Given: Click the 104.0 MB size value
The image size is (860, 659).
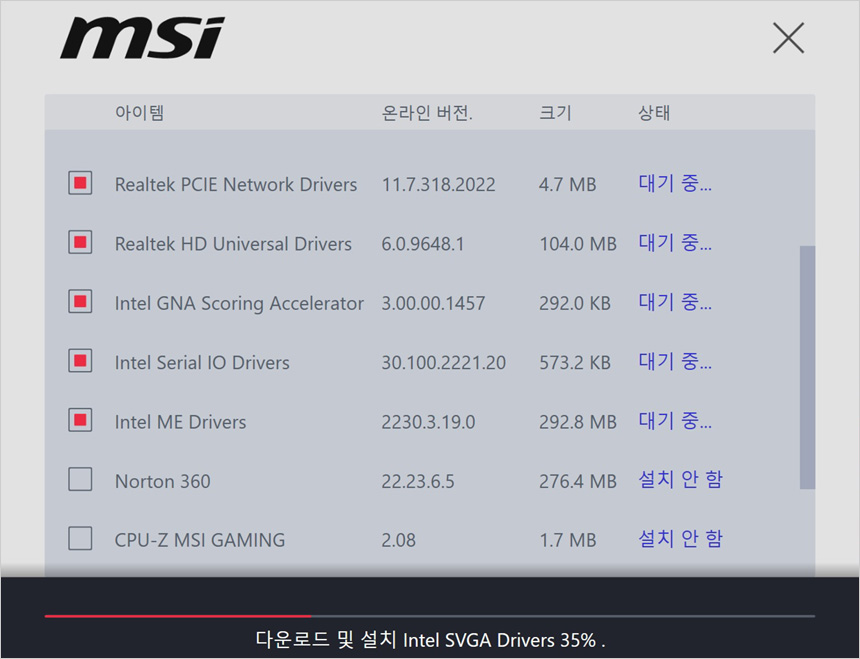Looking at the screenshot, I should (x=578, y=243).
